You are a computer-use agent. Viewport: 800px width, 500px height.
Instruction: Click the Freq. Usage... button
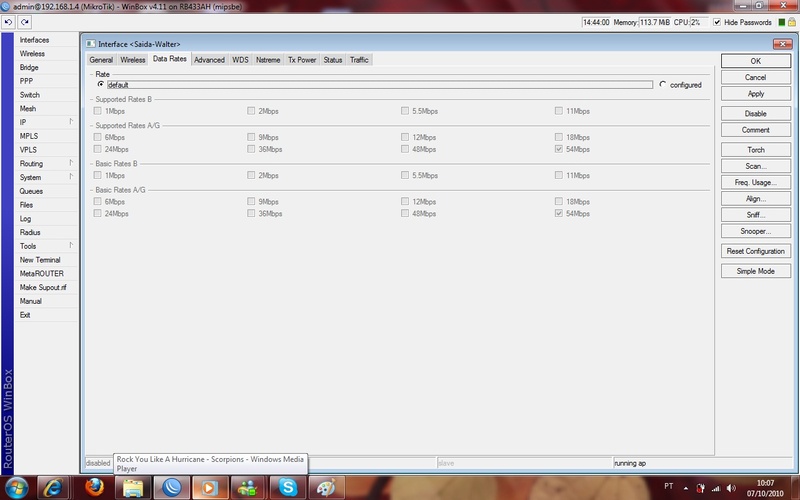pos(756,182)
